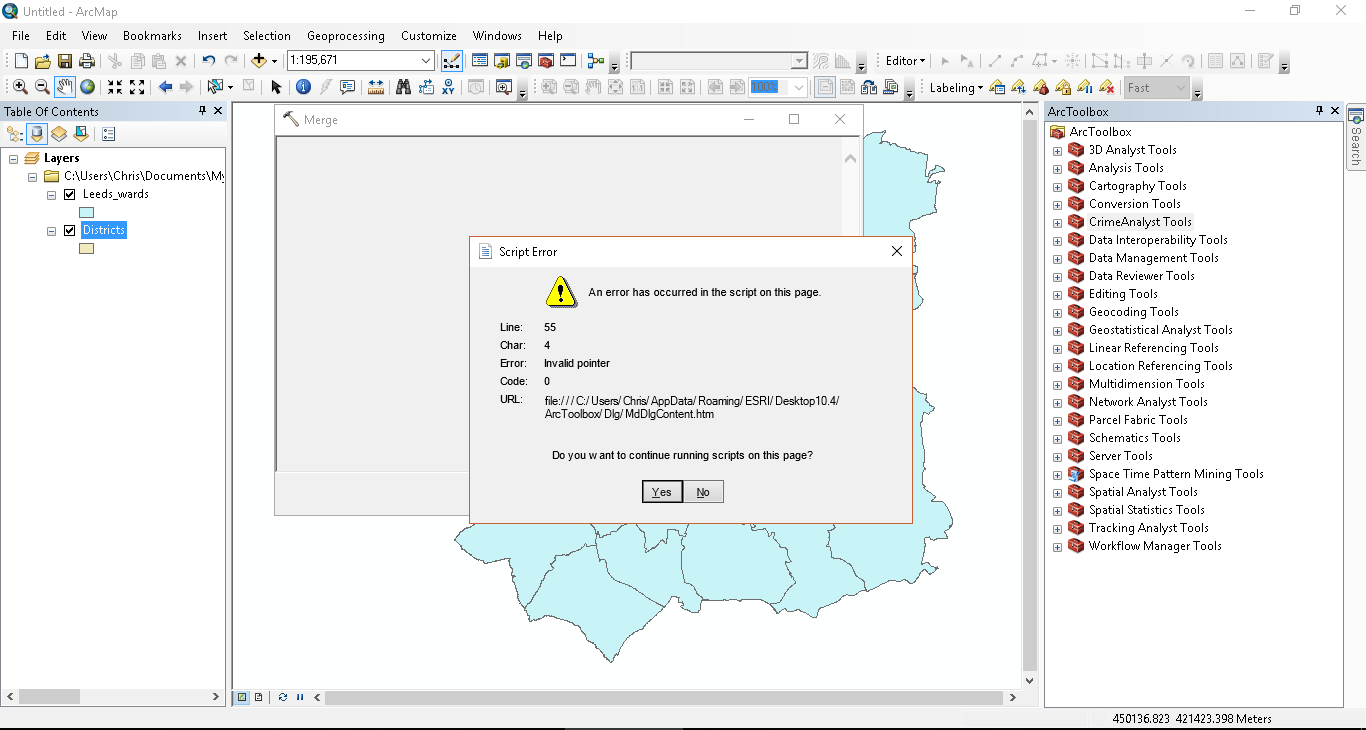The height and width of the screenshot is (730, 1366).
Task: Show the ArcToolbox window icon
Action: pyautogui.click(x=546, y=61)
